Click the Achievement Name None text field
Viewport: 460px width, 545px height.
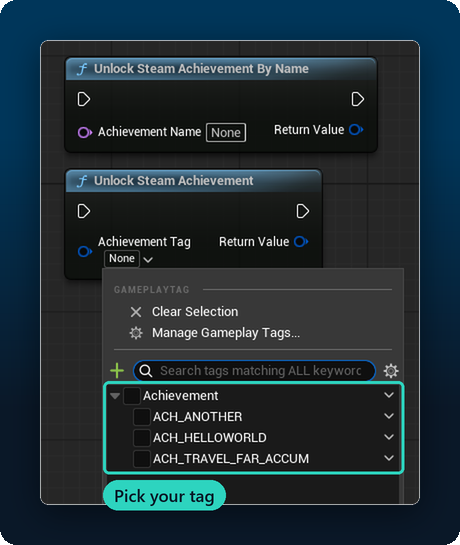[226, 132]
